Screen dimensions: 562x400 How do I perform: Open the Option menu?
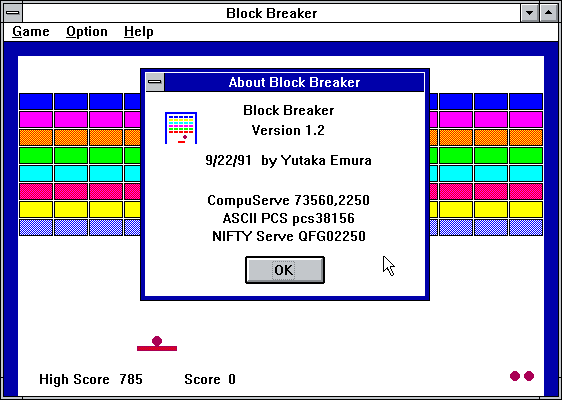pyautogui.click(x=87, y=32)
